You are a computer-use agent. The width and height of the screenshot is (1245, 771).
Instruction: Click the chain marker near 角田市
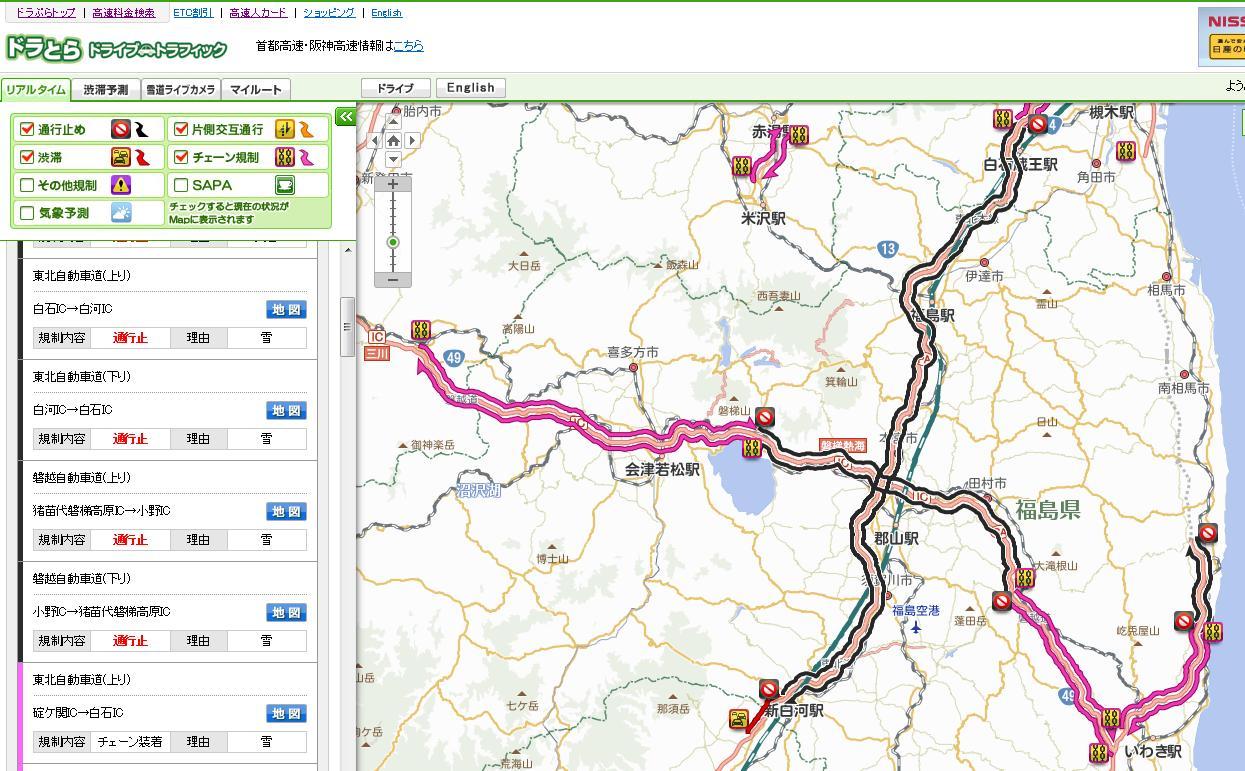pos(1126,151)
